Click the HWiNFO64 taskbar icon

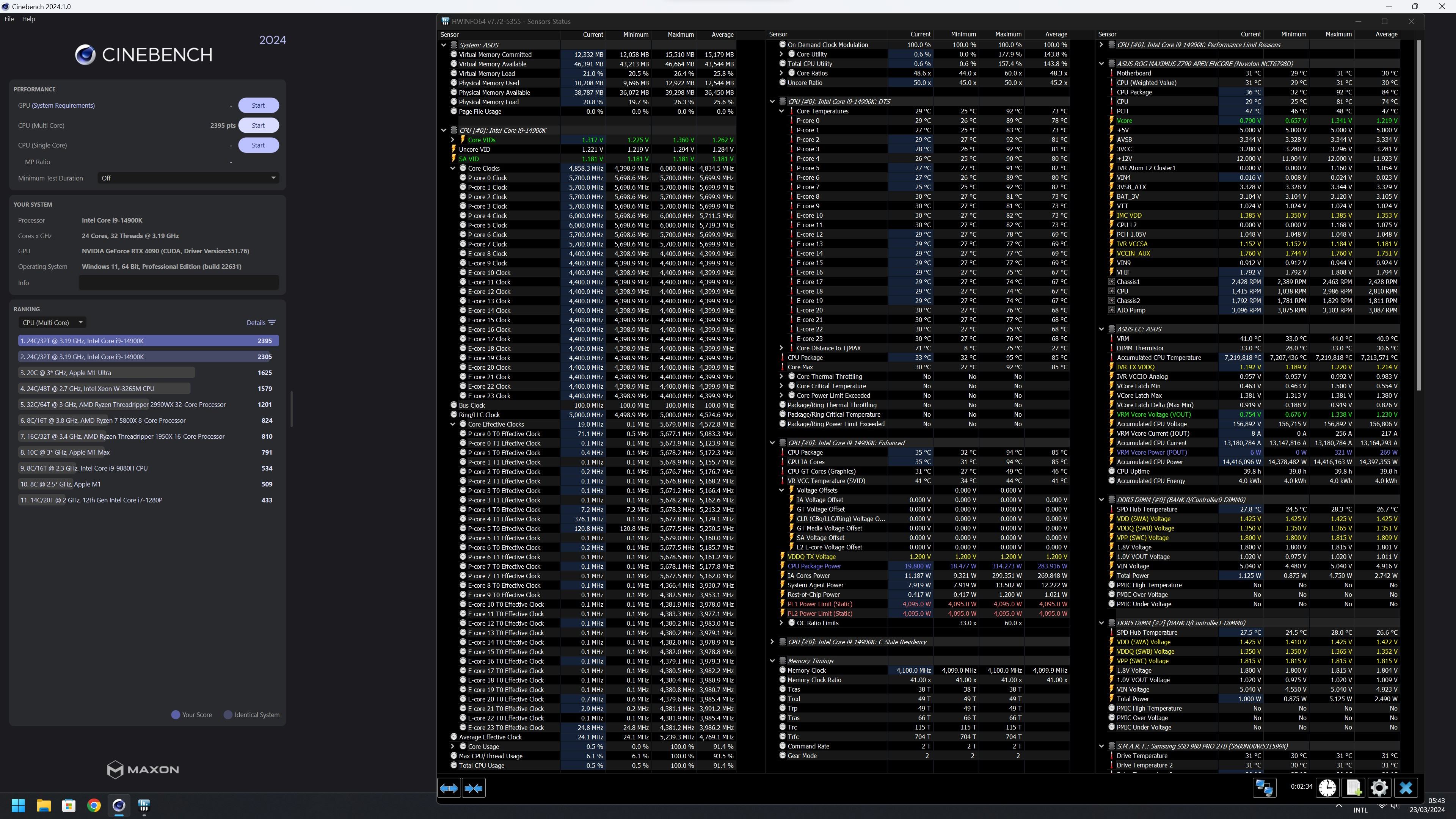click(144, 805)
